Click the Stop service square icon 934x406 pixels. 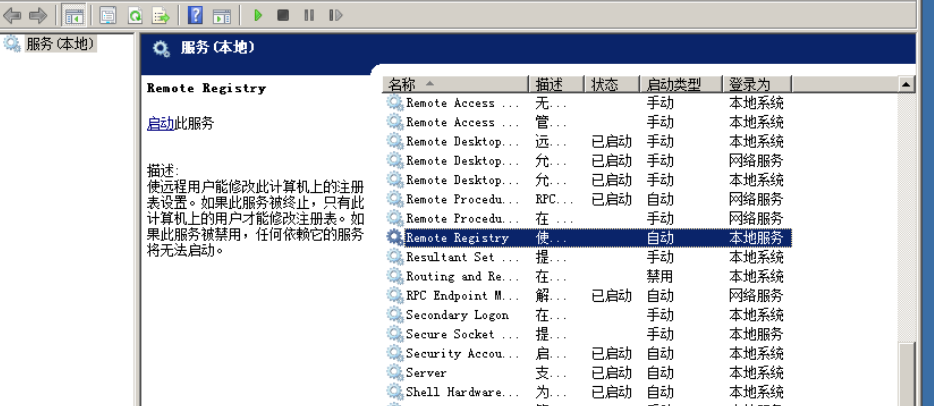click(x=283, y=15)
